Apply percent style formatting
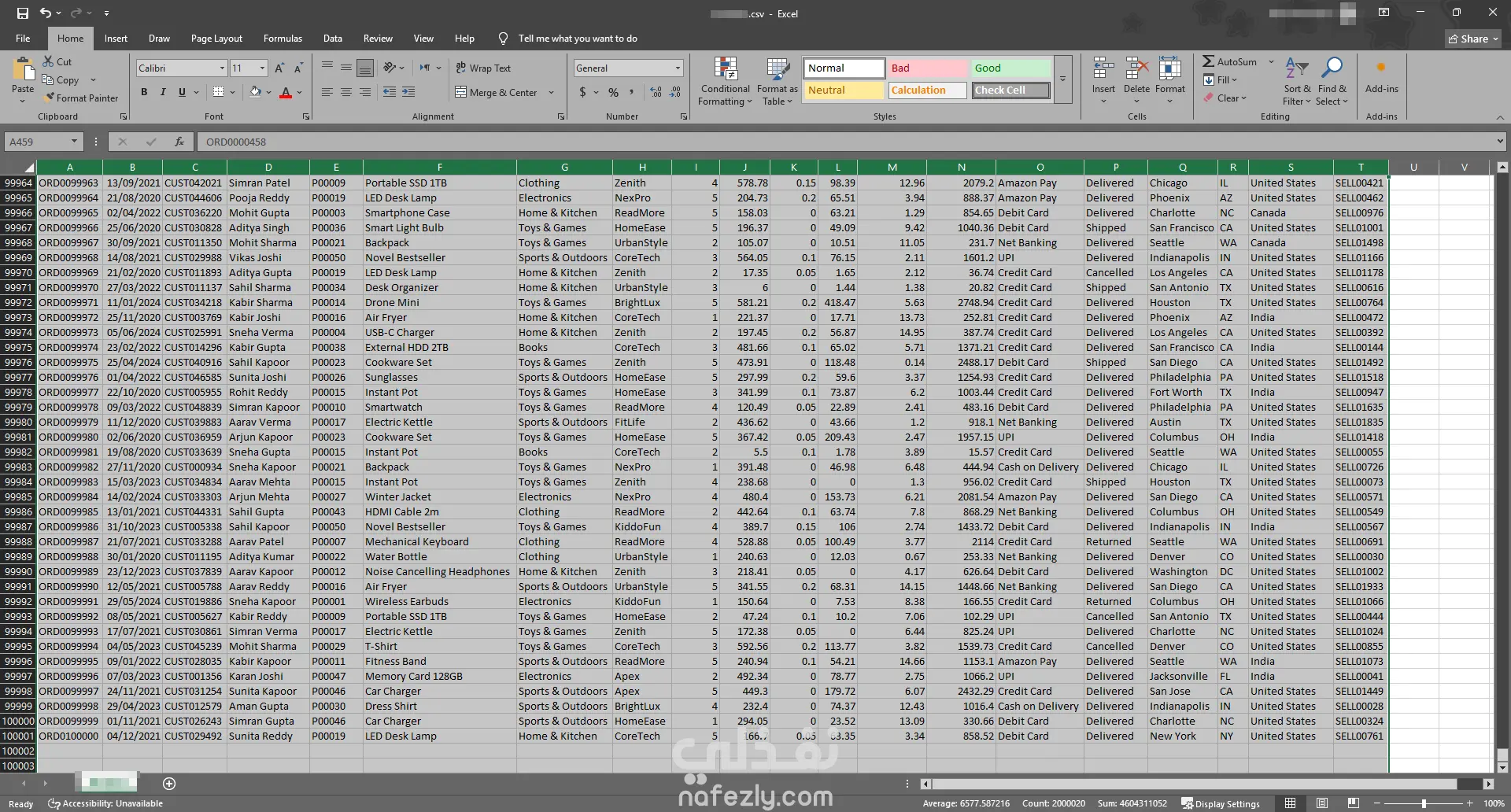Viewport: 1511px width, 812px height. click(x=613, y=92)
